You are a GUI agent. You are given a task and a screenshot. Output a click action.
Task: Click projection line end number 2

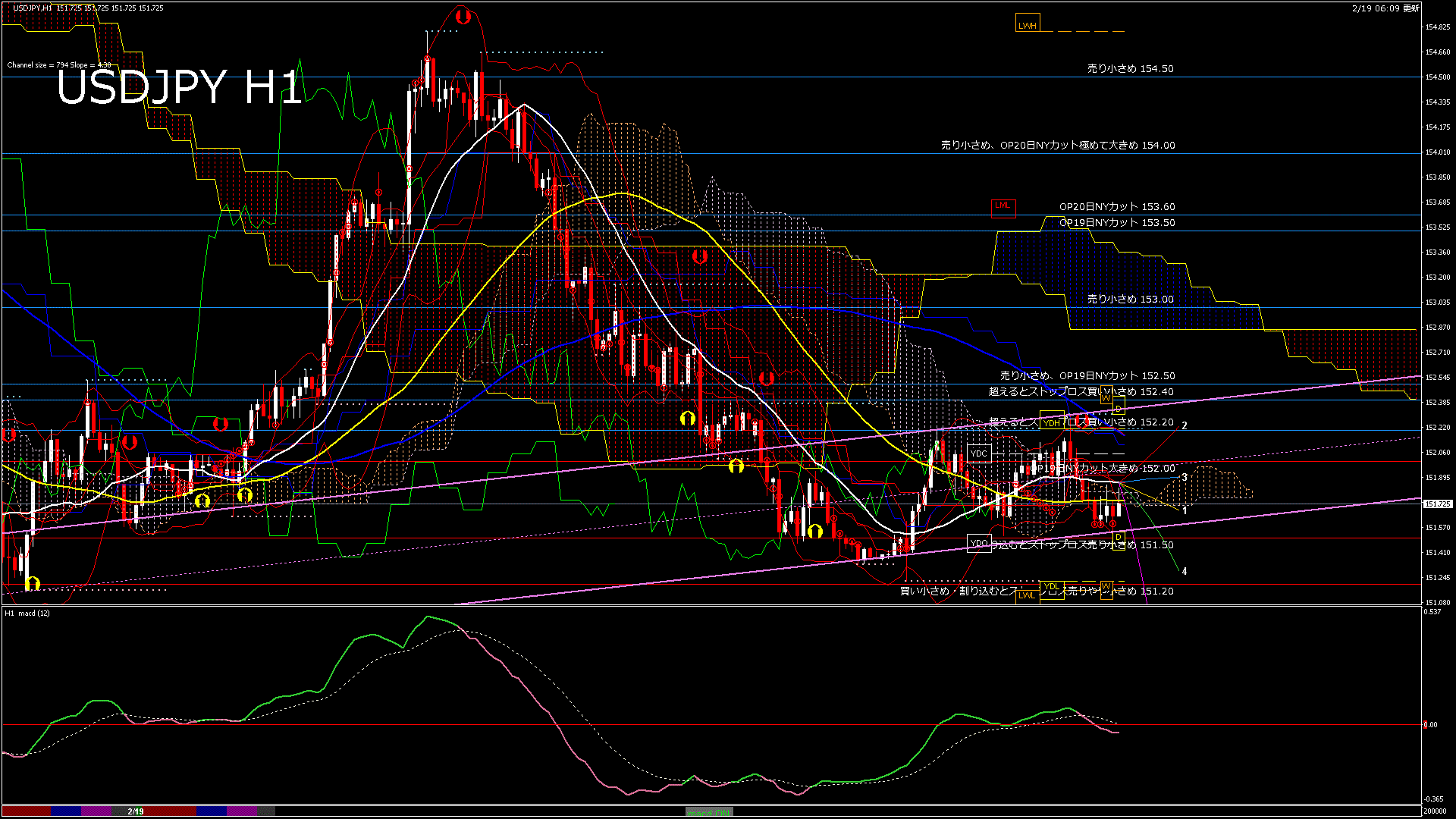pyautogui.click(x=1185, y=425)
